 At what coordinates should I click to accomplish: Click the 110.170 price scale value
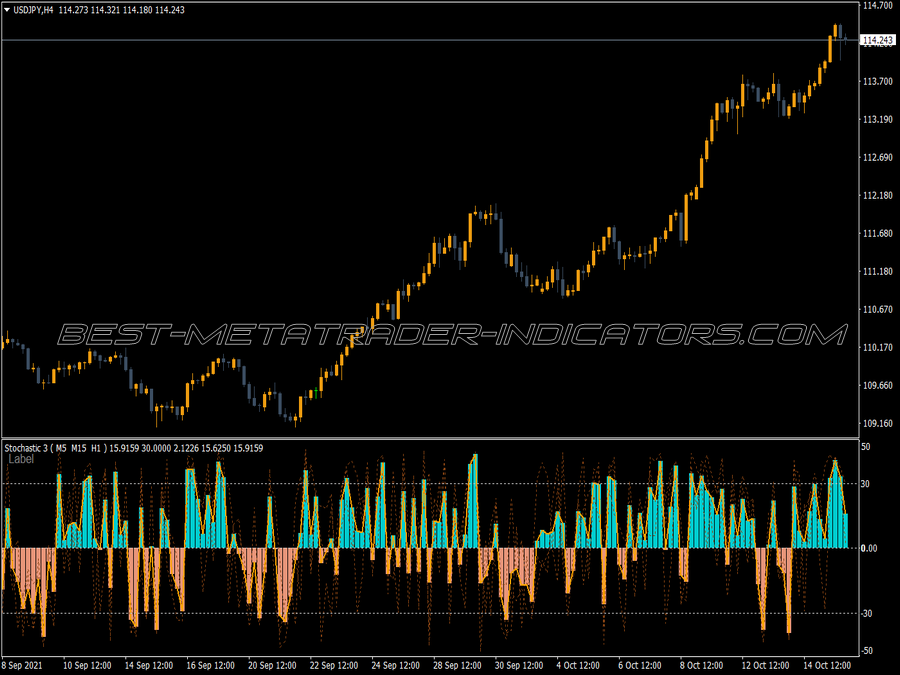tap(878, 347)
